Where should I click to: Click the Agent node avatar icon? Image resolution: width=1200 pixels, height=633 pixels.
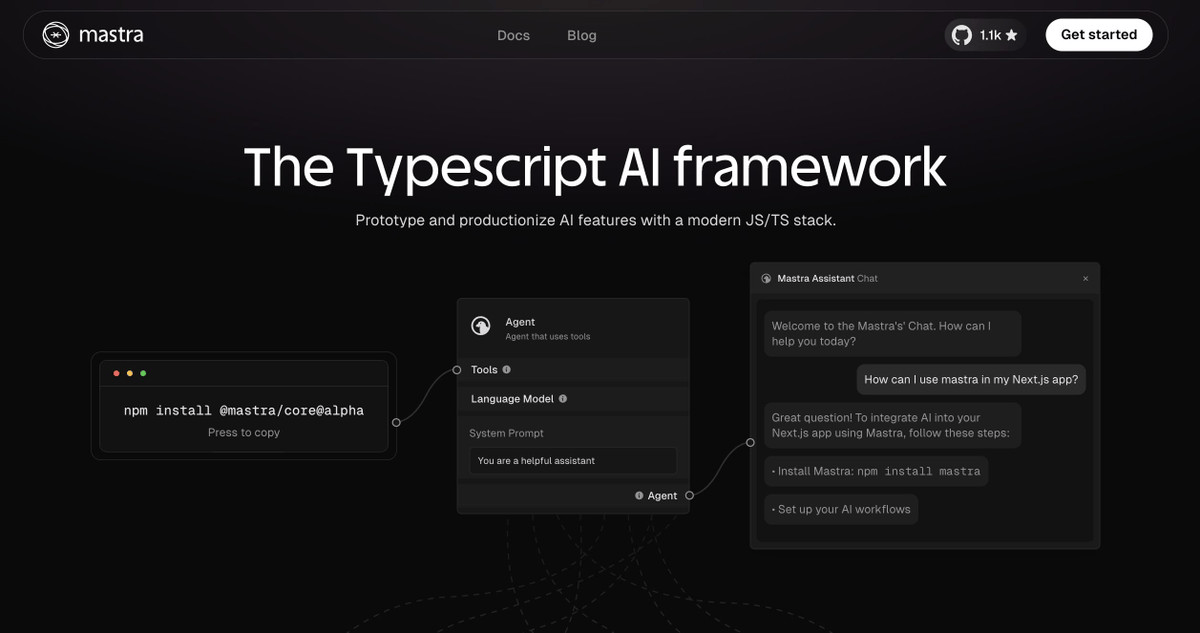coord(481,327)
